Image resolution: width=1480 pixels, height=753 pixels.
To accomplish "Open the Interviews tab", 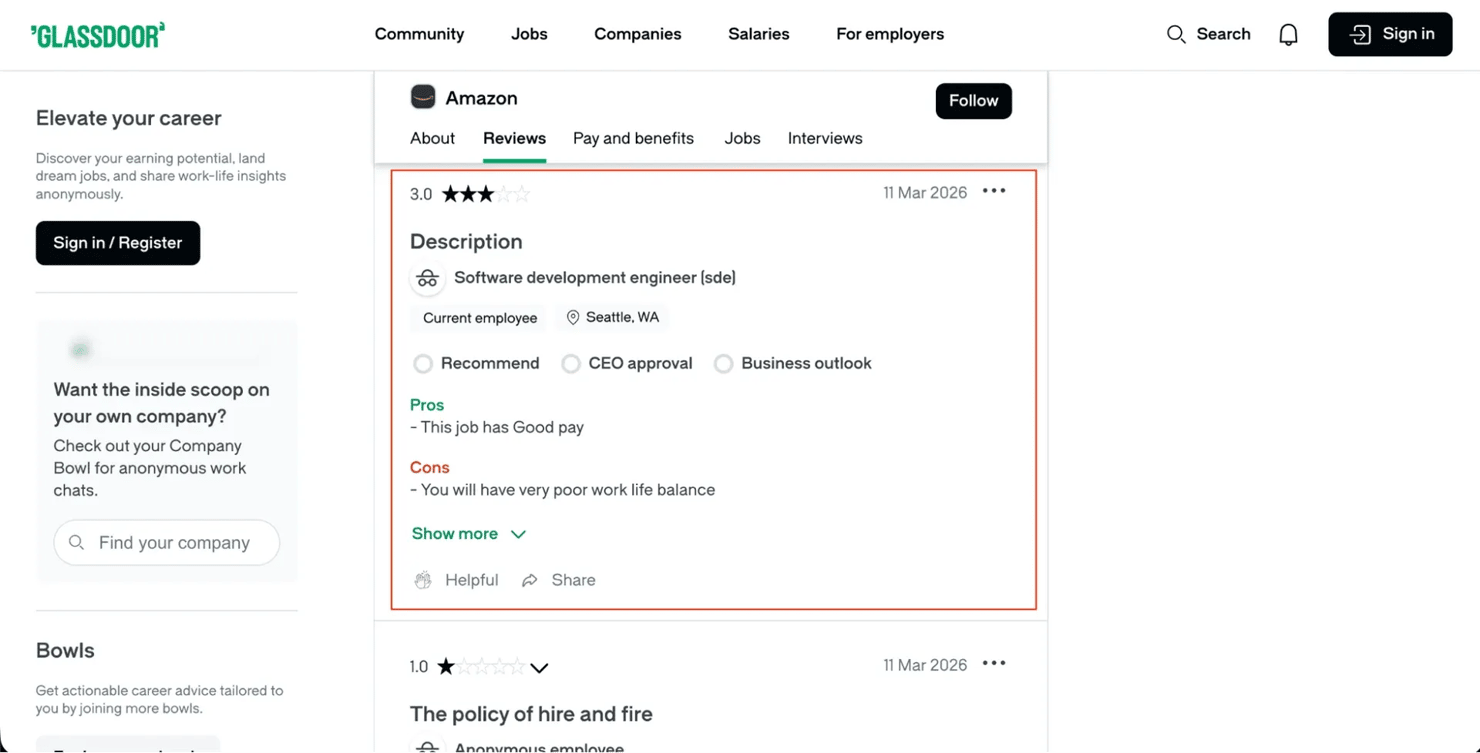I will pyautogui.click(x=825, y=138).
